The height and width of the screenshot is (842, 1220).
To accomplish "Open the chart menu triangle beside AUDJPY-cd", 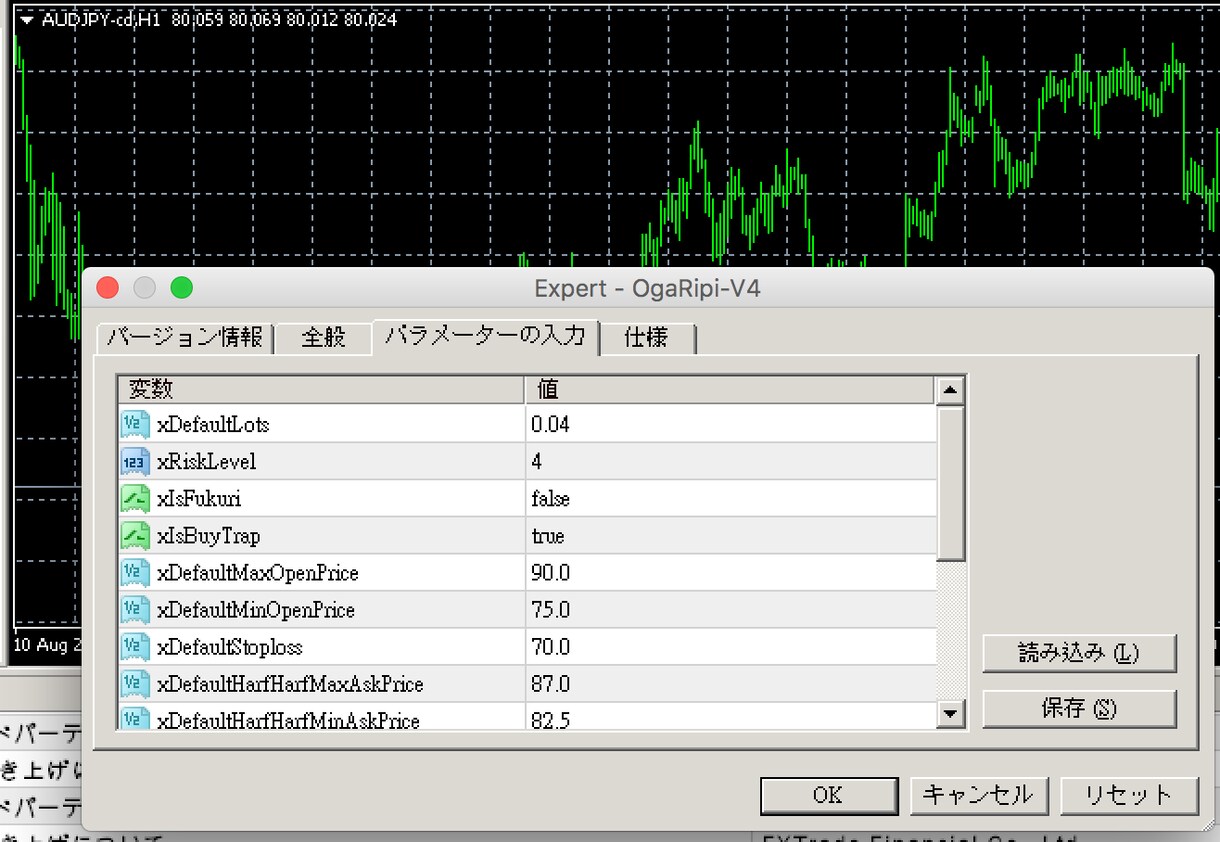I will (x=27, y=20).
